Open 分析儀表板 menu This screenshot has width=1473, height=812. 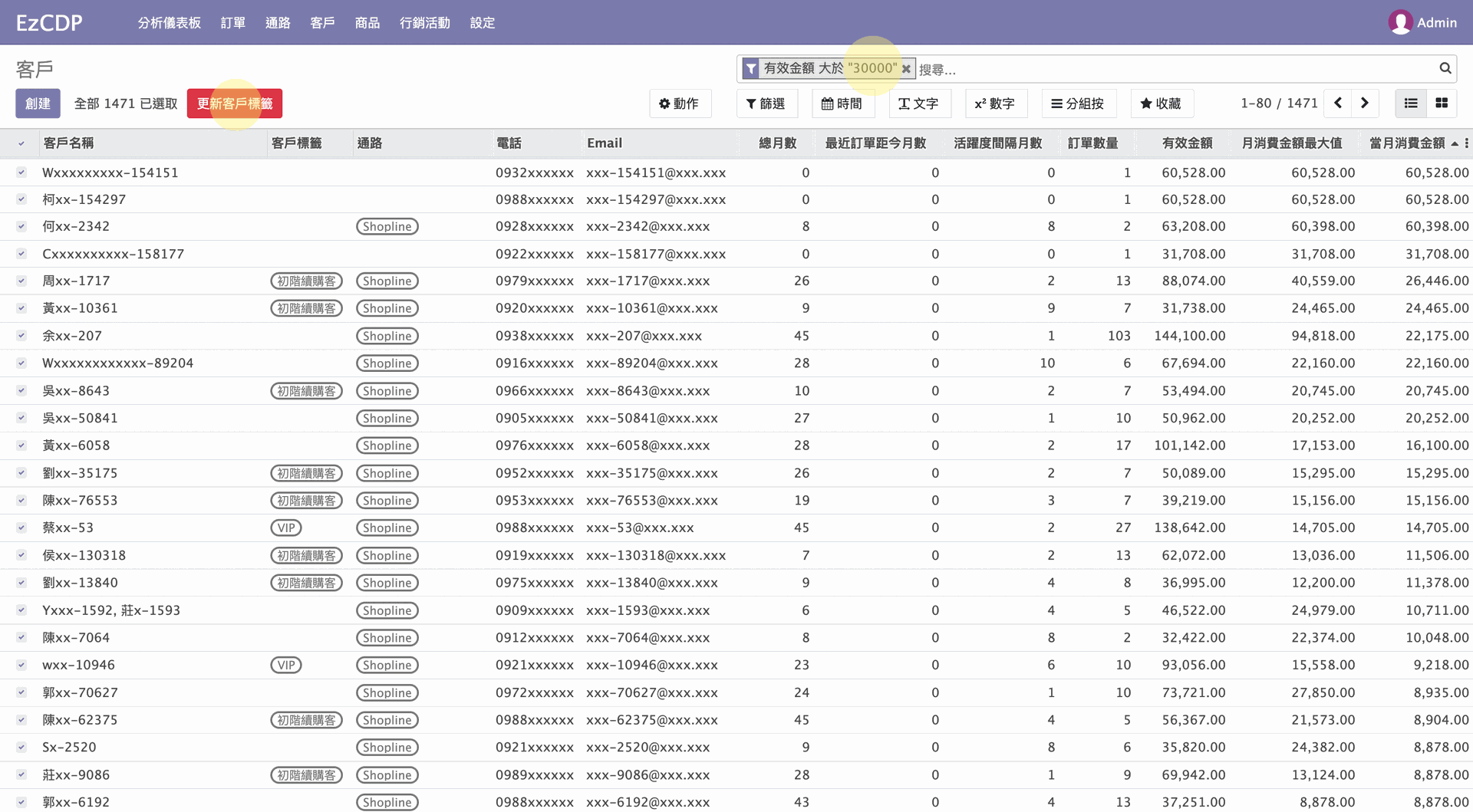coord(170,23)
